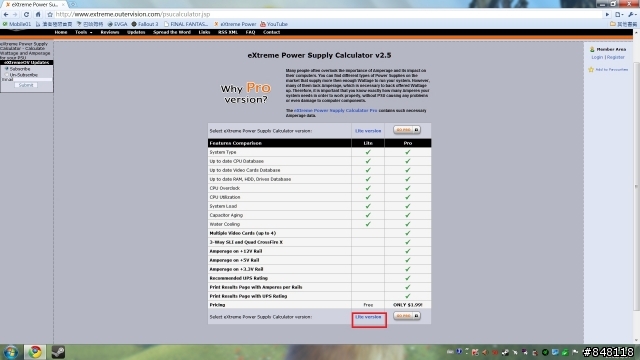Select the Subscribe radio button
The width and height of the screenshot is (640, 360).
(7, 69)
